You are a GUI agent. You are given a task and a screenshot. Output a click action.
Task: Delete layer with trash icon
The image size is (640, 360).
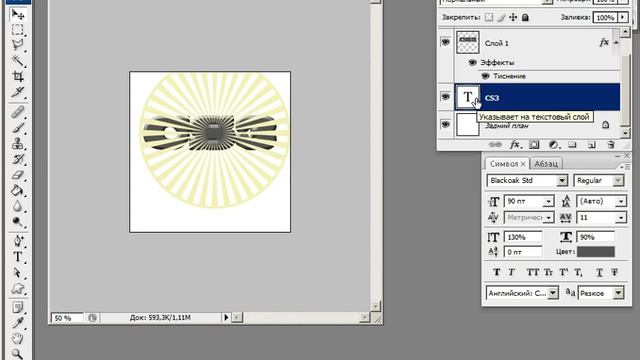[x=611, y=144]
